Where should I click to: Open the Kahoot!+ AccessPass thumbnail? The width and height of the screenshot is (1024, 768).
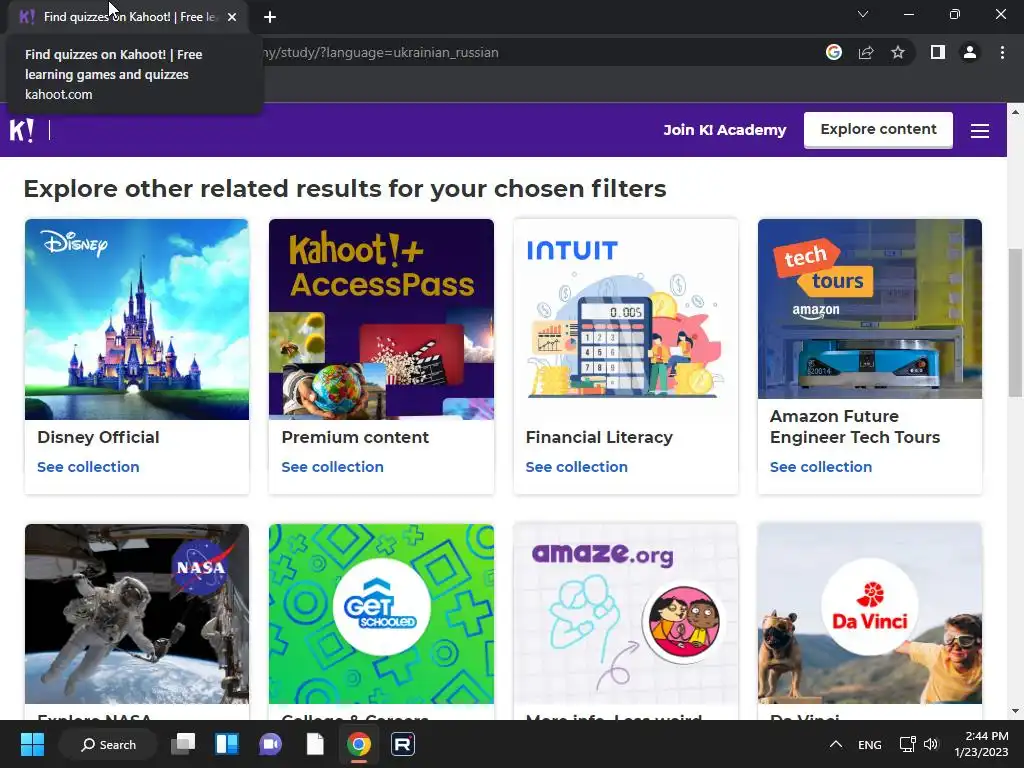point(381,319)
